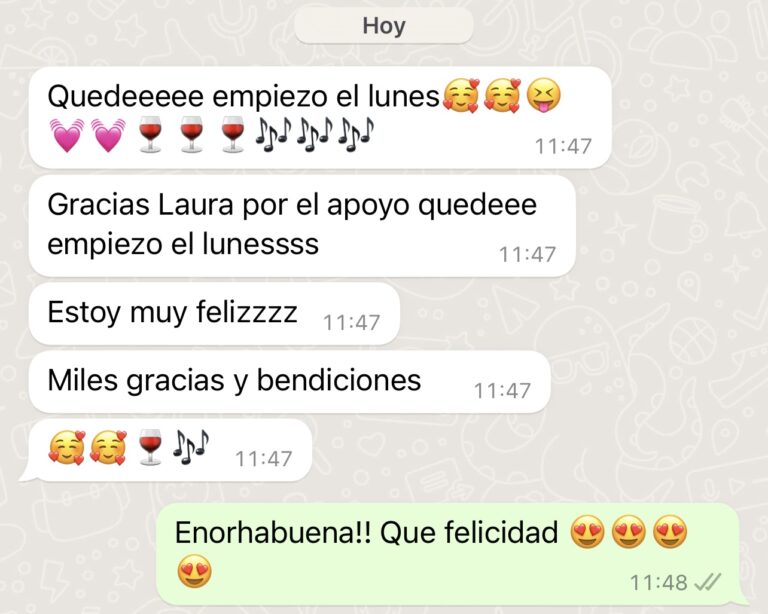The width and height of the screenshot is (768, 614).
Task: Select the 'Gracias Laura por el apoyo' message
Action: click(302, 225)
